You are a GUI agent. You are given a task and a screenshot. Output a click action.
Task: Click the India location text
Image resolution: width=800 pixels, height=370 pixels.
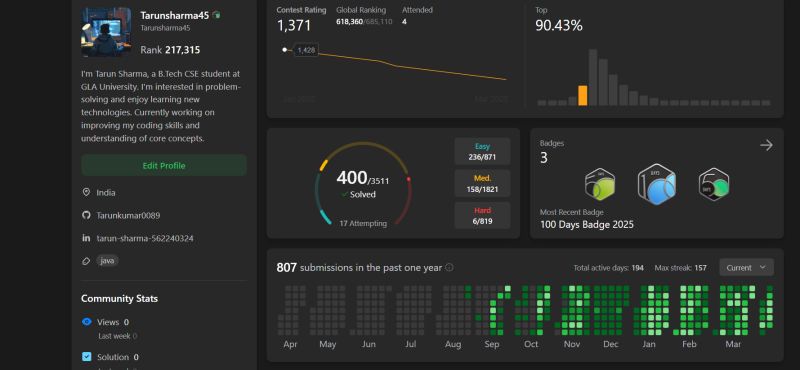106,192
